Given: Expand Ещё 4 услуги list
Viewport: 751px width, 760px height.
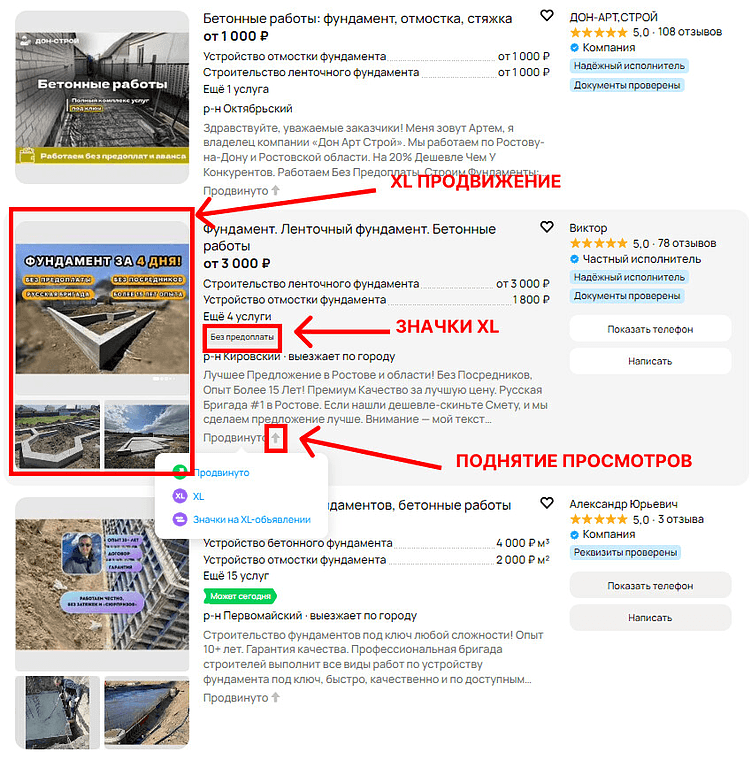Looking at the screenshot, I should (x=237, y=317).
